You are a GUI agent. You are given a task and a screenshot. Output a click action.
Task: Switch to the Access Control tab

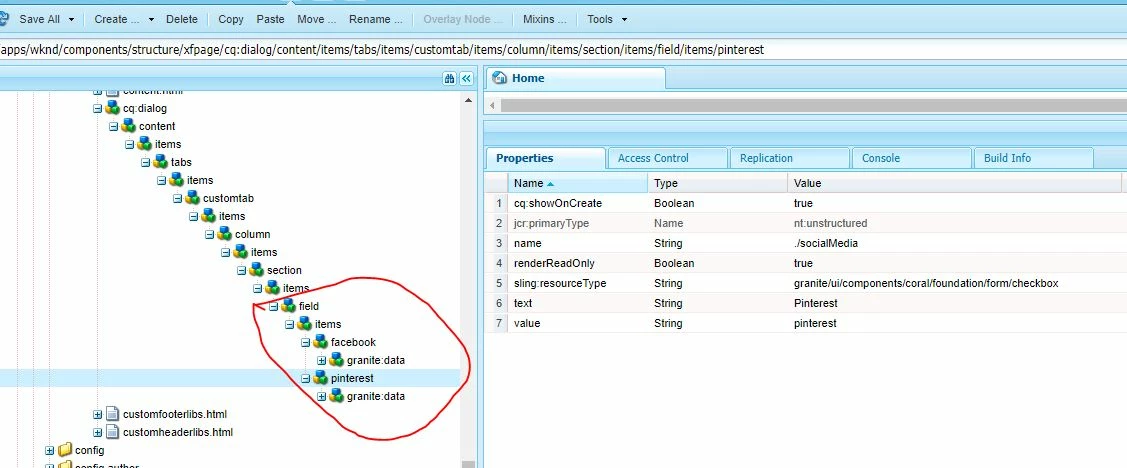tap(668, 158)
